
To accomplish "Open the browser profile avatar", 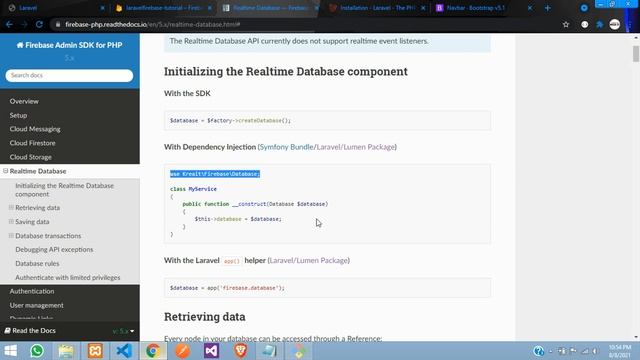I will pyautogui.click(x=615, y=24).
